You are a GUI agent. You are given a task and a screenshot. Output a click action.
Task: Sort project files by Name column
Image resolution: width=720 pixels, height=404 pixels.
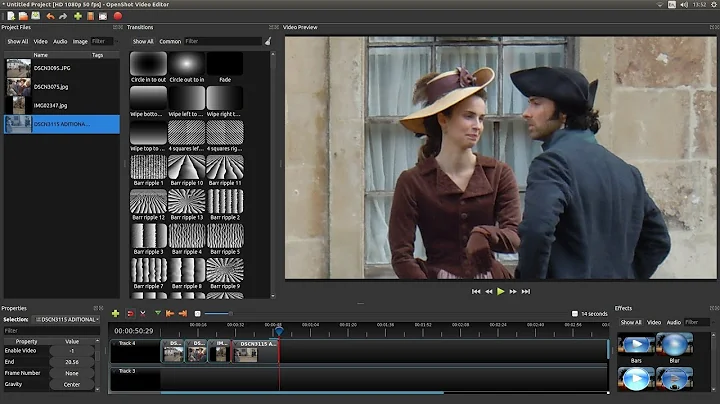(x=40, y=55)
